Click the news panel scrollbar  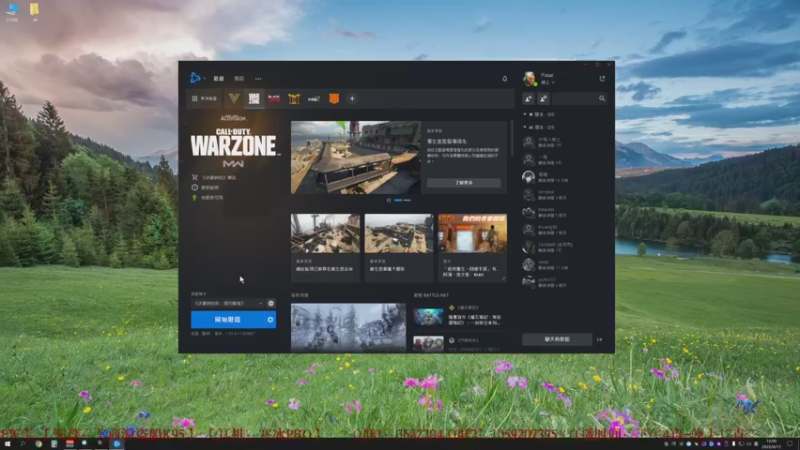[x=511, y=138]
